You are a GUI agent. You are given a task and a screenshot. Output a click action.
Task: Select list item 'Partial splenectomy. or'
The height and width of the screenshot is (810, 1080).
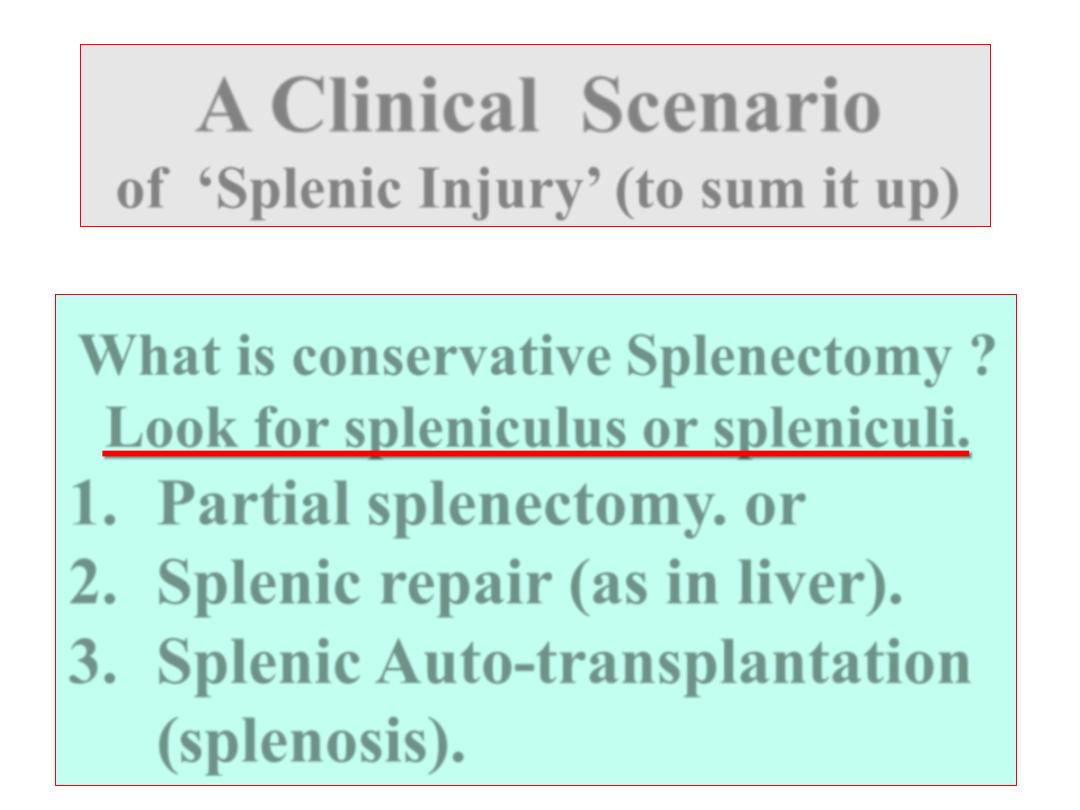pos(481,505)
